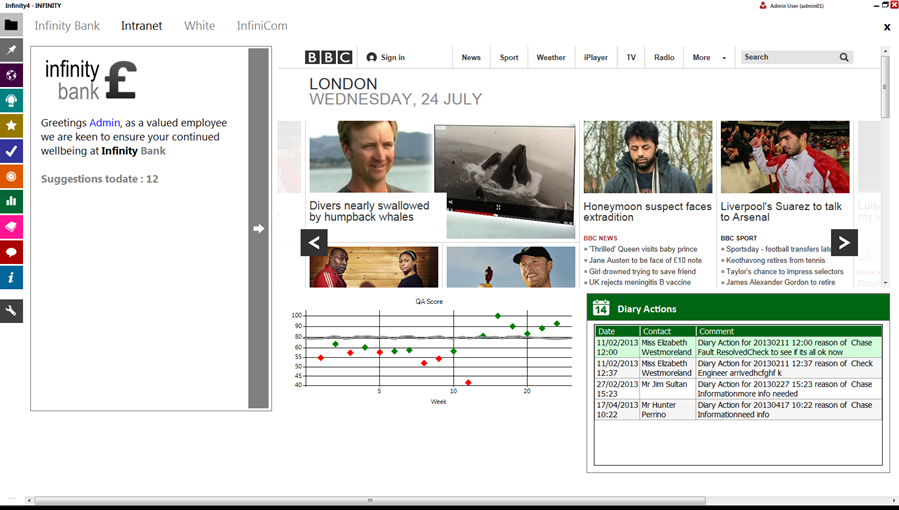Open the folder icon in sidebar
The image size is (899, 510).
tap(11, 25)
